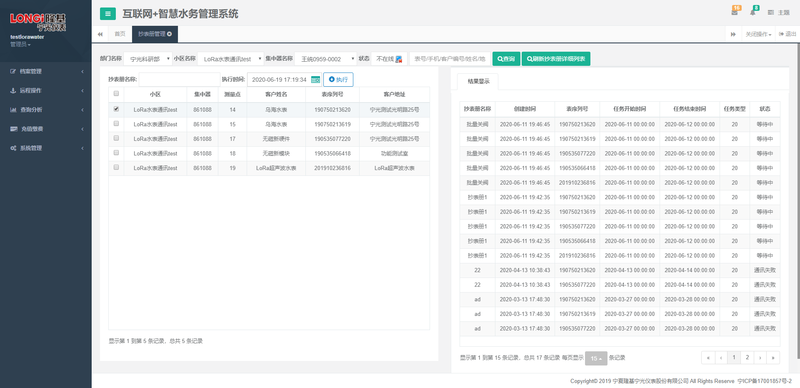This screenshot has height=388, width=800.
Task: Click the 充值缴费 card icon in sidebar
Action: click(x=13, y=129)
